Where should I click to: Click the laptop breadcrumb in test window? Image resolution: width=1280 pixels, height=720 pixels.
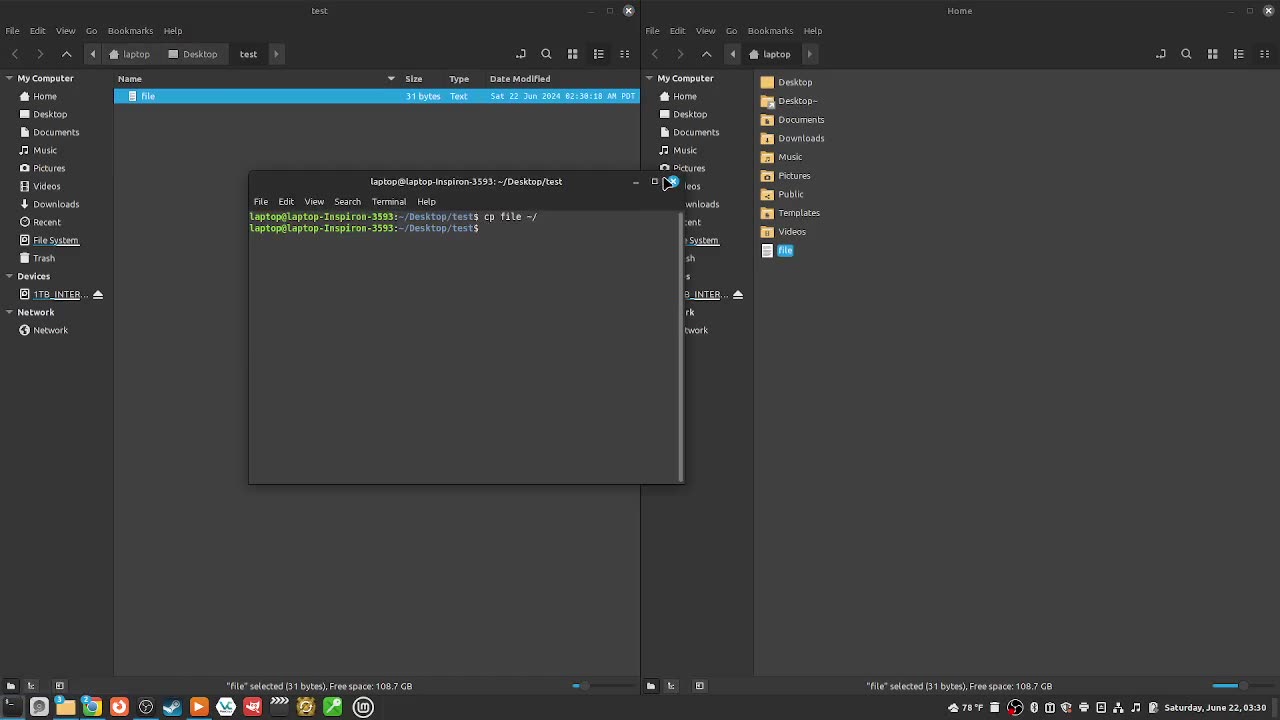(129, 54)
